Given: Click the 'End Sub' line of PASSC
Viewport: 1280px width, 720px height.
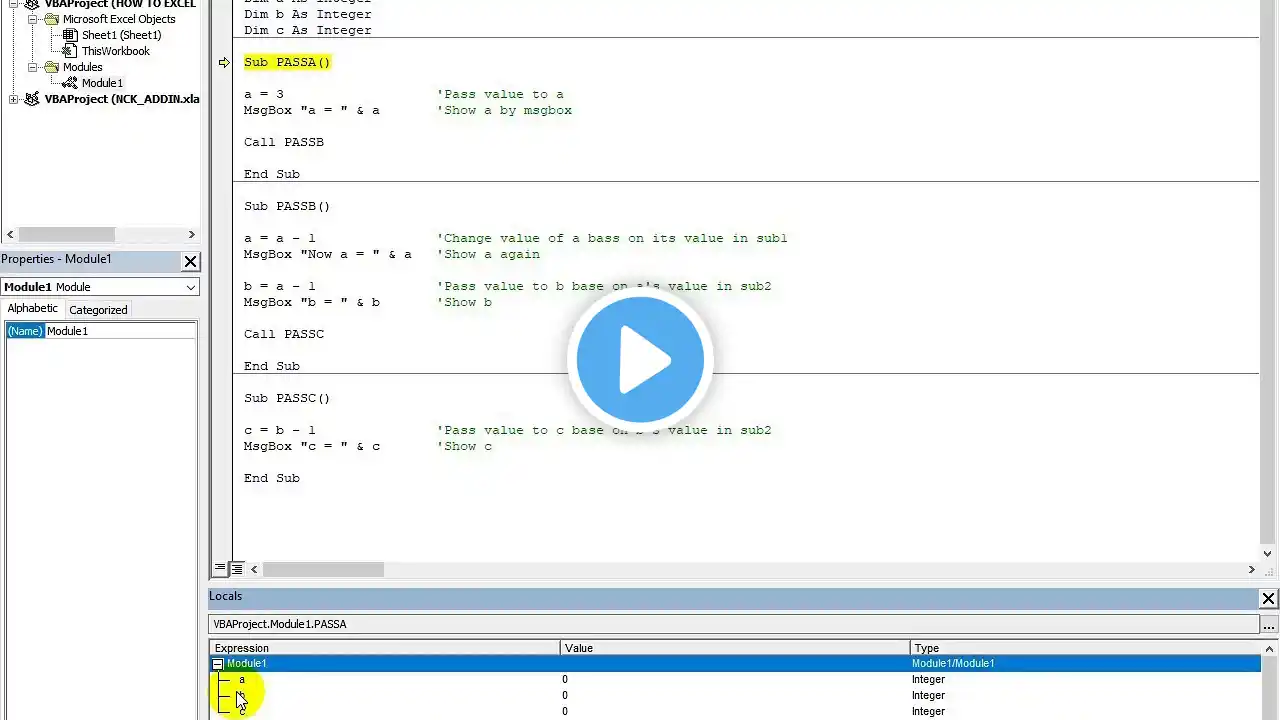Looking at the screenshot, I should pyautogui.click(x=272, y=478).
